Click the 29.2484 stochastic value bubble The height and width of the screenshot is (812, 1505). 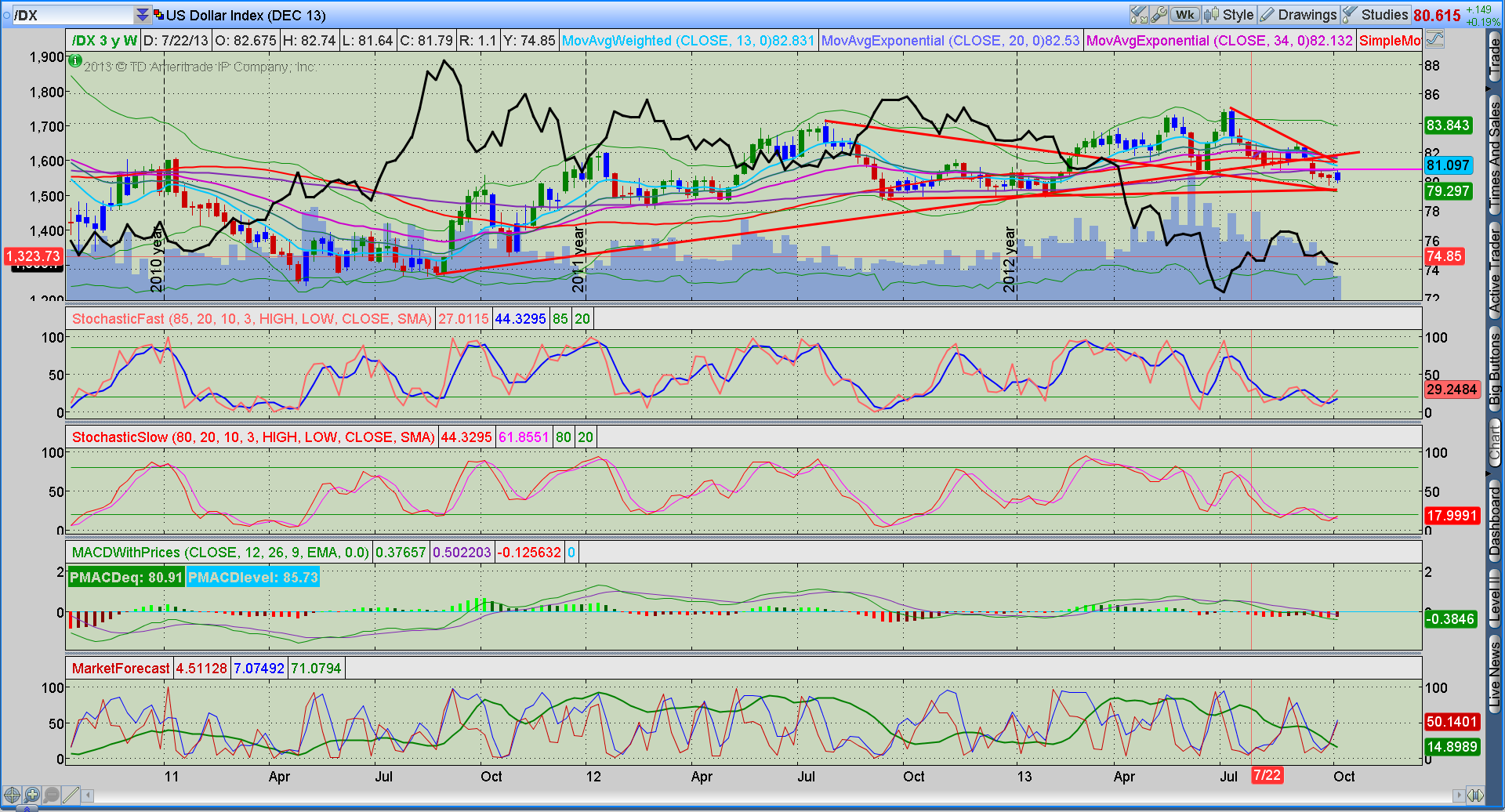[1451, 389]
